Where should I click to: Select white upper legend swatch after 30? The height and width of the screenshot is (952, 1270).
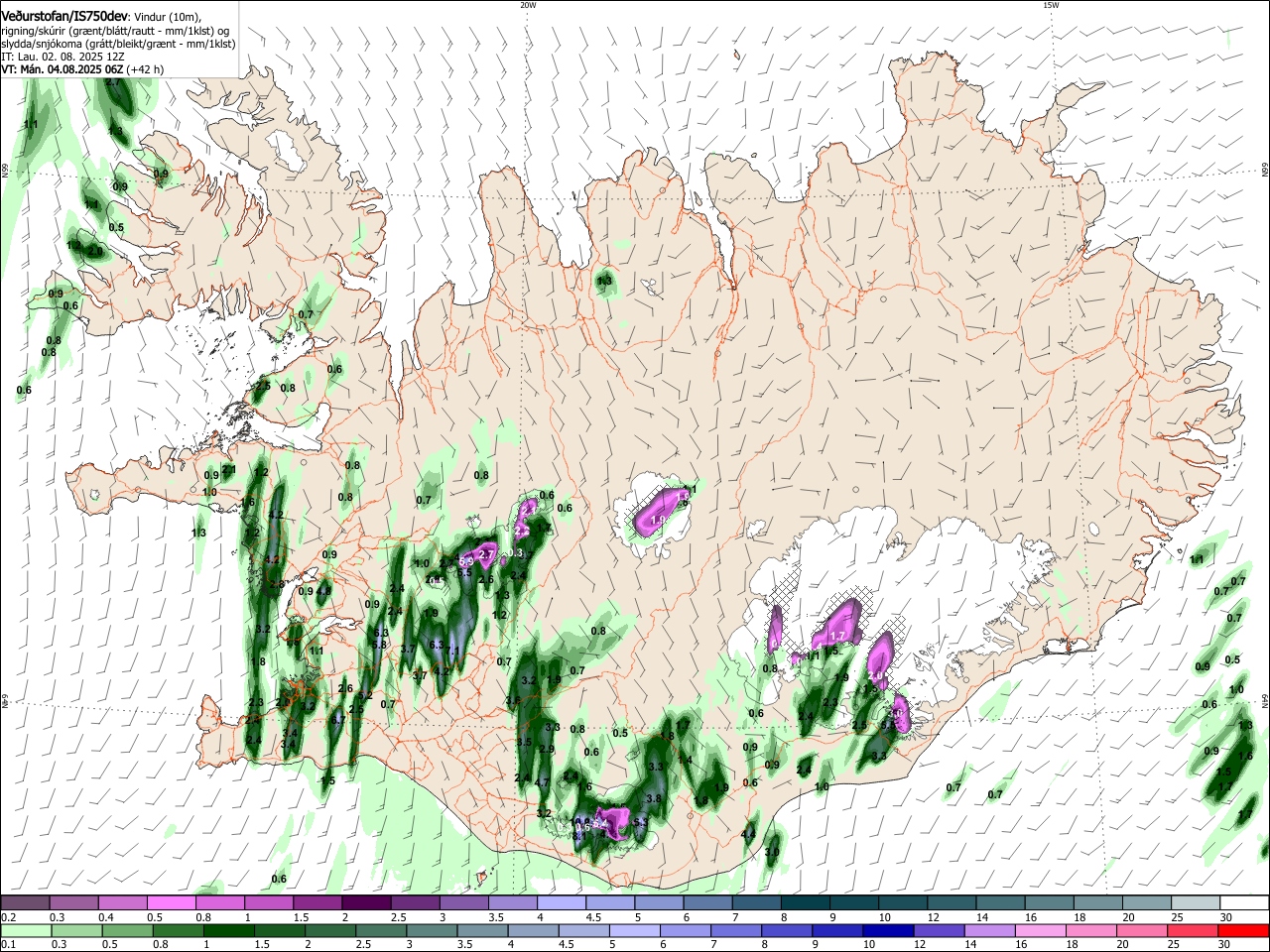(x=1244, y=903)
